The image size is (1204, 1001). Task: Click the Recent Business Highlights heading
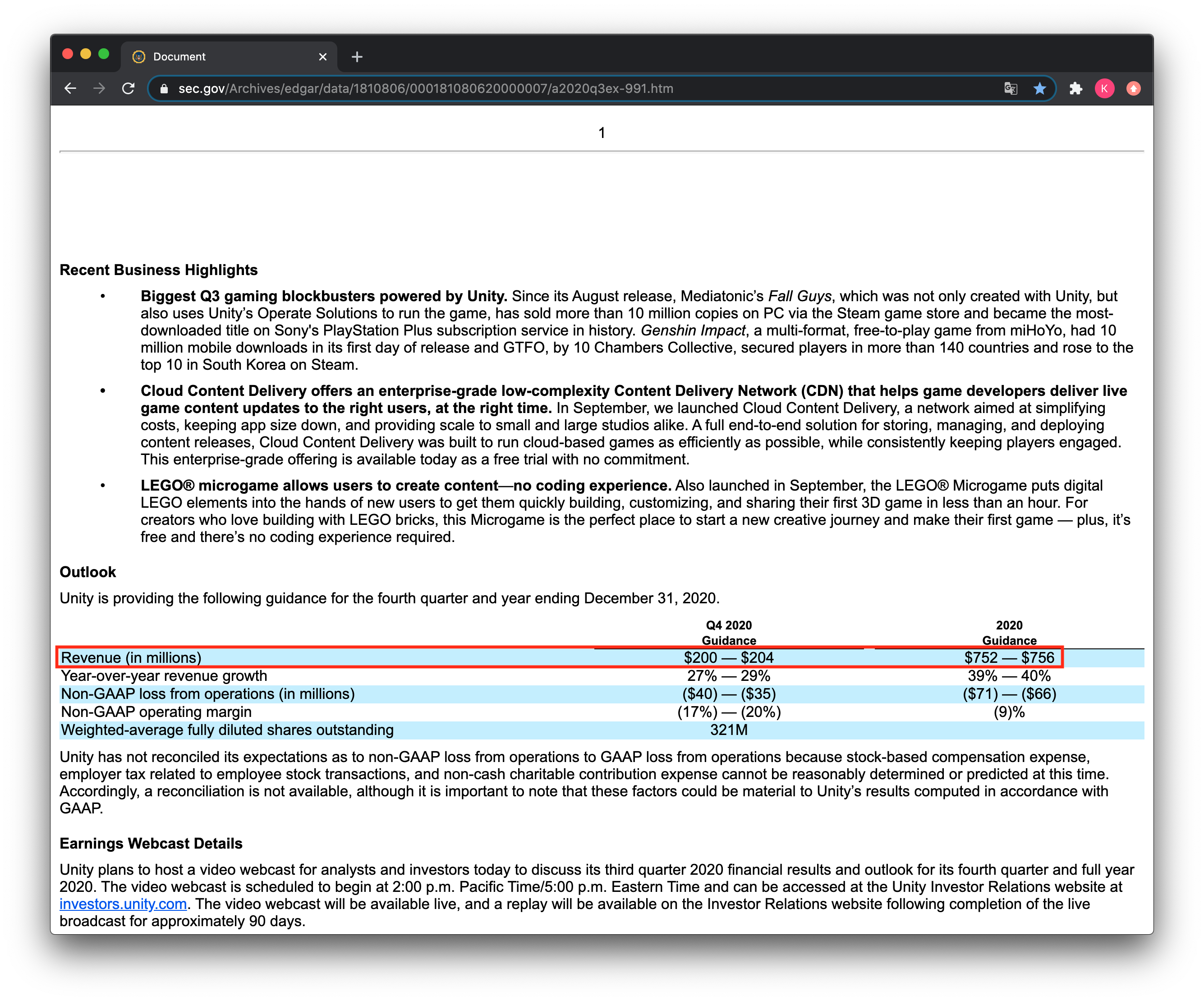[x=159, y=270]
